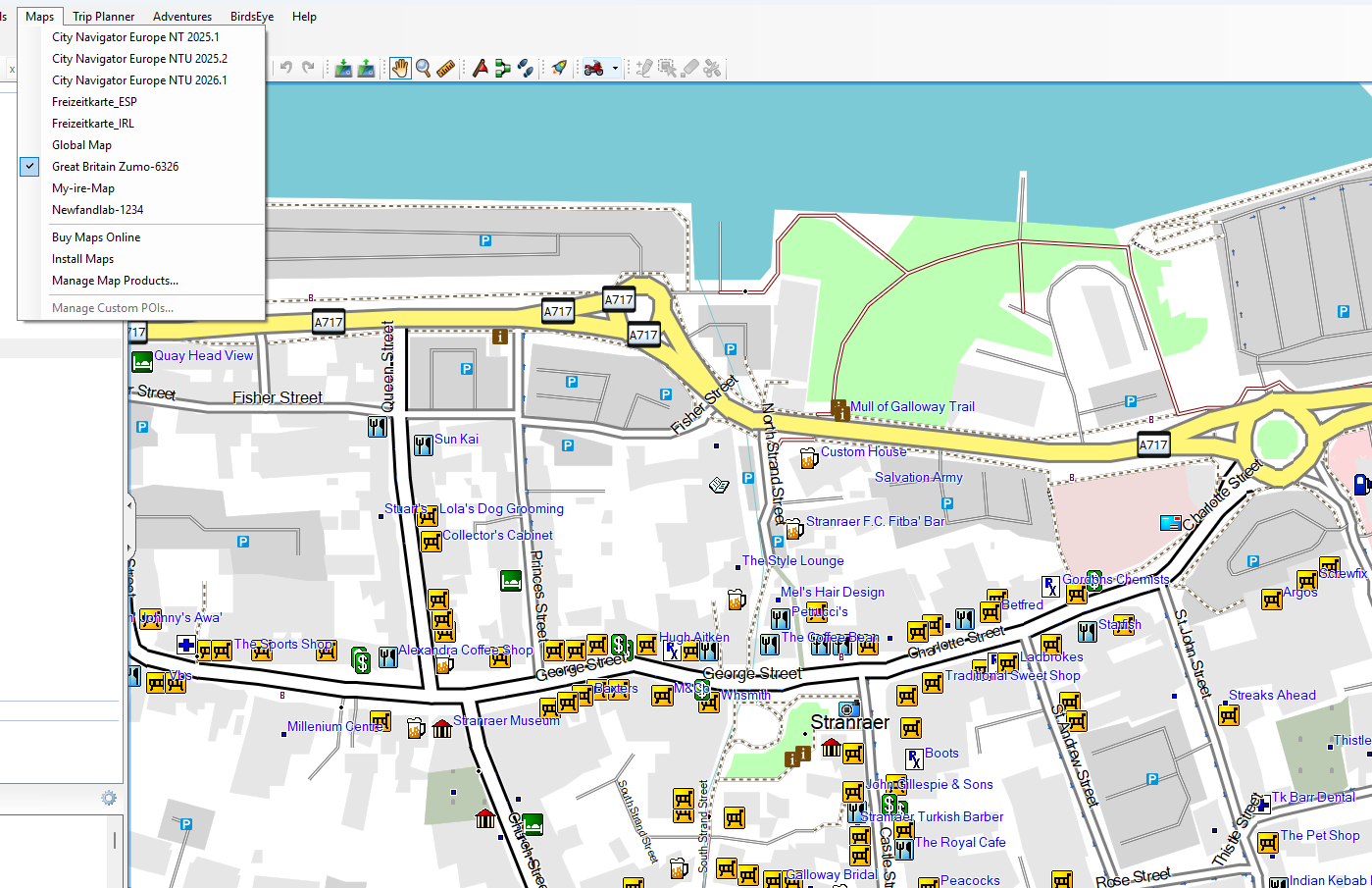This screenshot has width=1372, height=888.
Task: Open the activity profile dropdown arrow
Action: [x=615, y=68]
